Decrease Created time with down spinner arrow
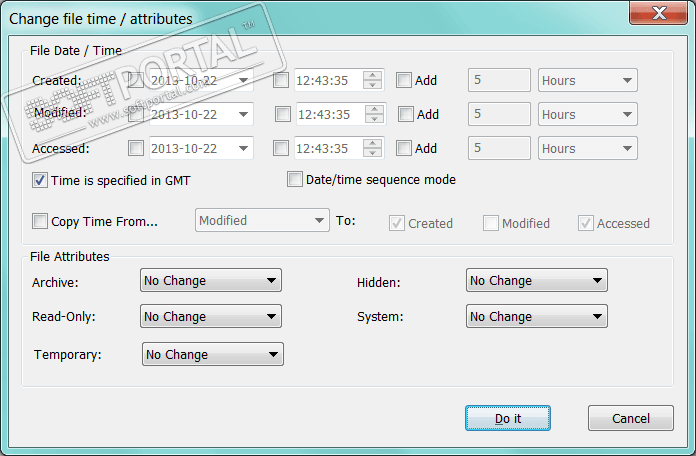The image size is (696, 456). click(x=372, y=85)
